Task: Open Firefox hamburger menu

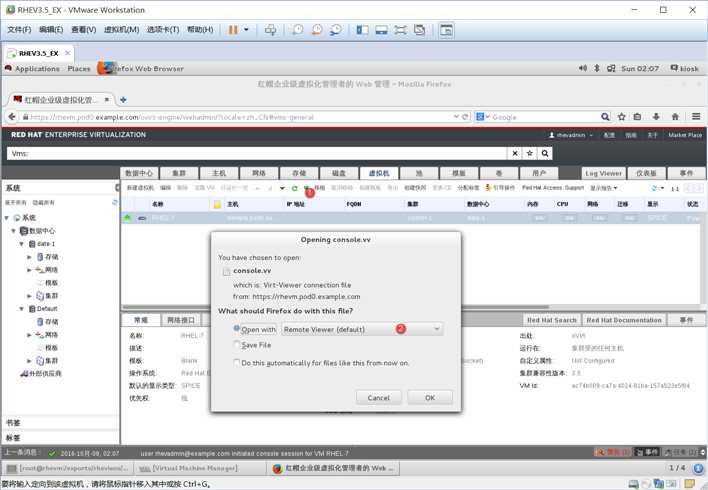Action: [696, 117]
